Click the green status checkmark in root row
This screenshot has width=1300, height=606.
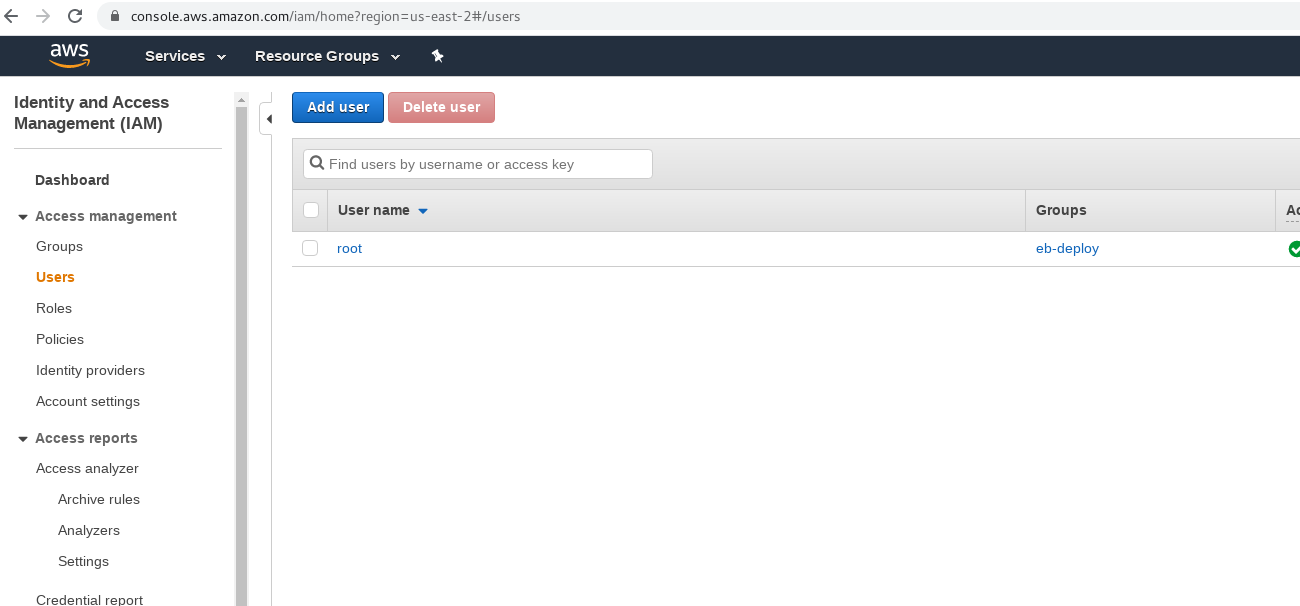click(1294, 249)
